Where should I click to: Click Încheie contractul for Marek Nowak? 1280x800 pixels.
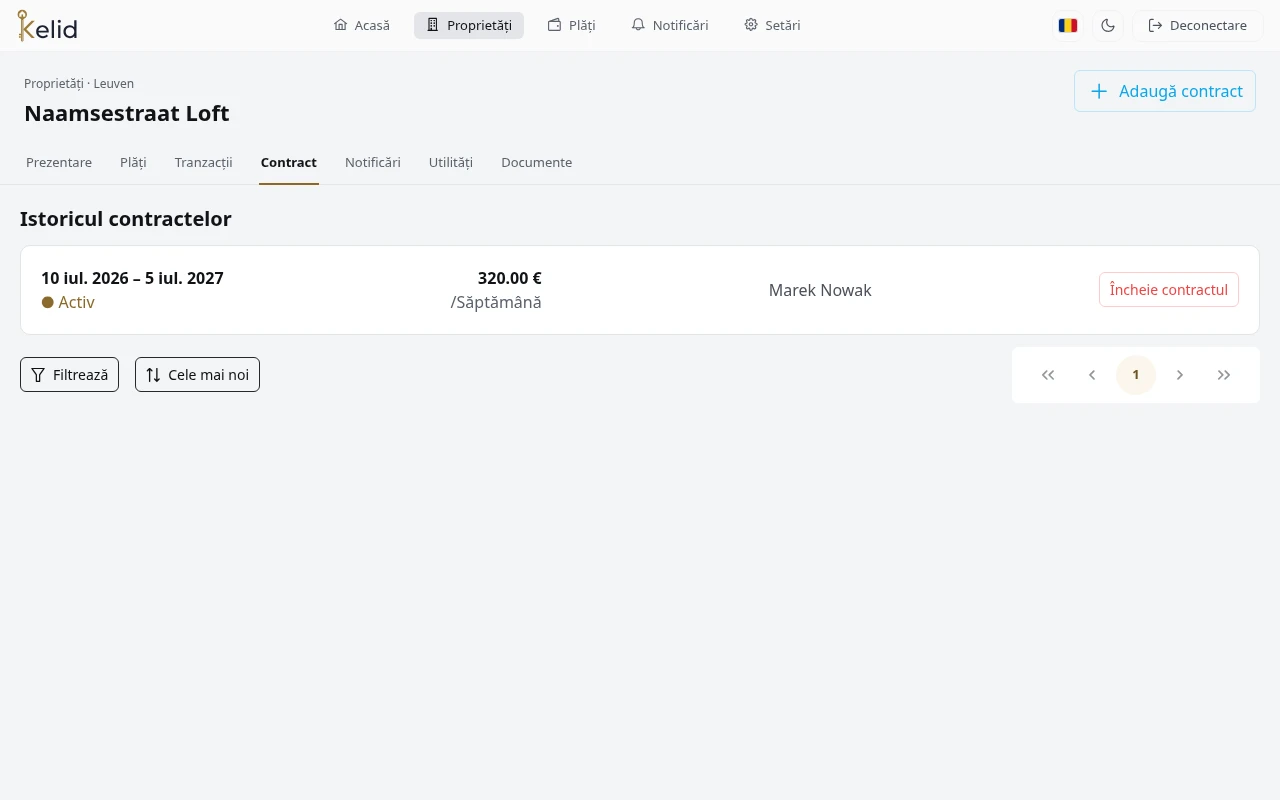click(x=1169, y=290)
